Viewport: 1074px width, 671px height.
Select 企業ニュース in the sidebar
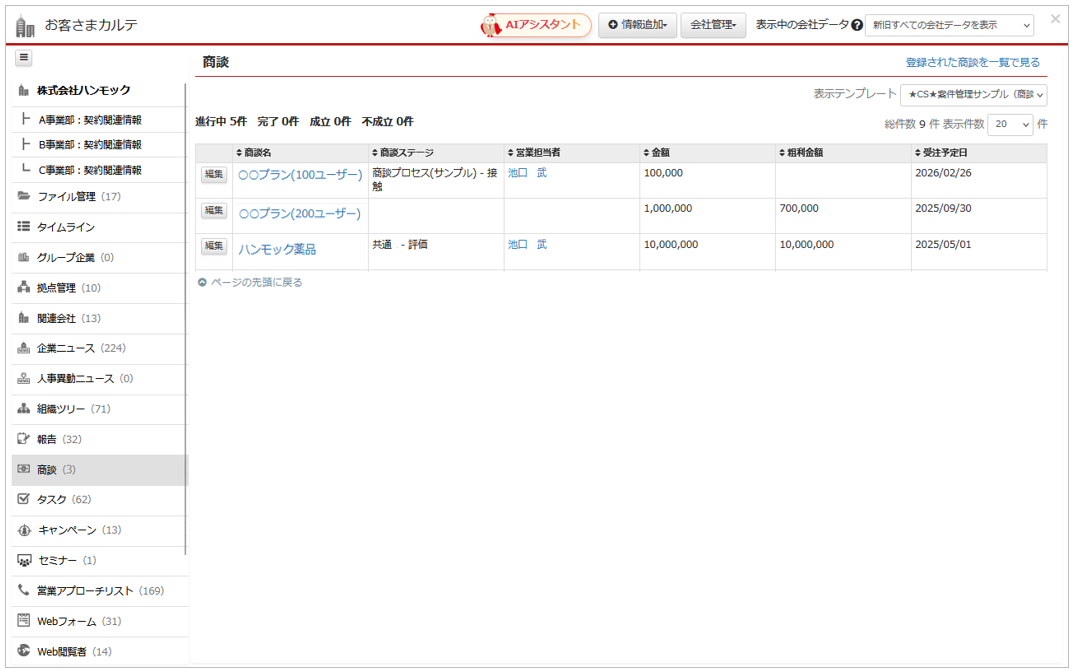point(66,348)
